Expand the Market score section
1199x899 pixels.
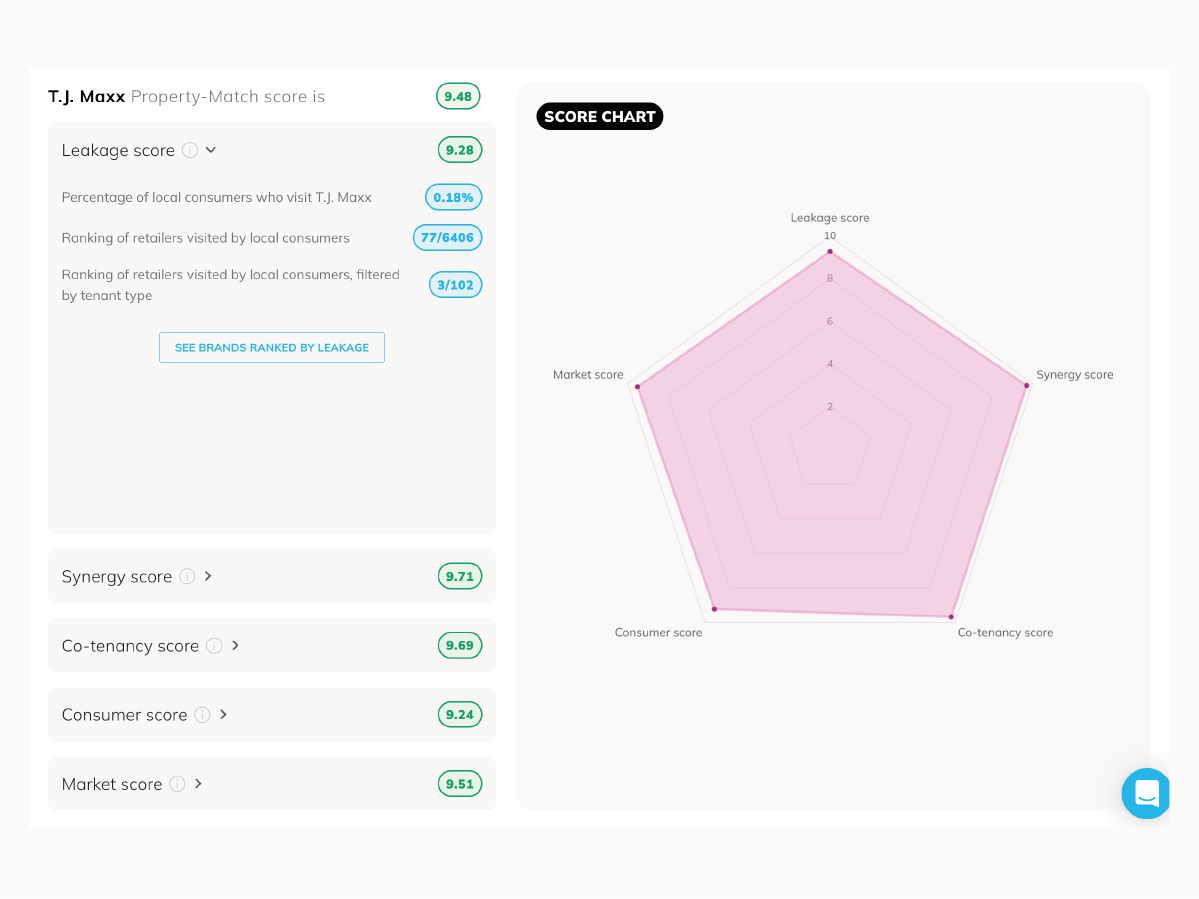pos(198,784)
